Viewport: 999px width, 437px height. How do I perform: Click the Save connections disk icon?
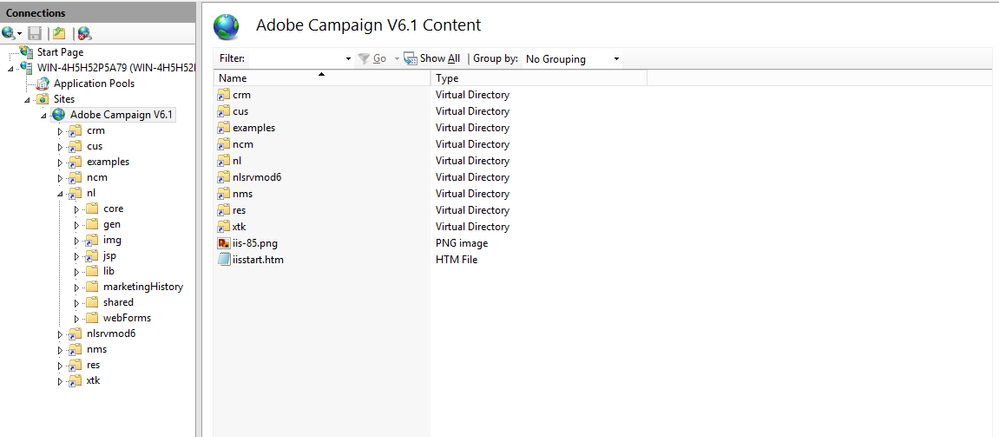pos(35,33)
